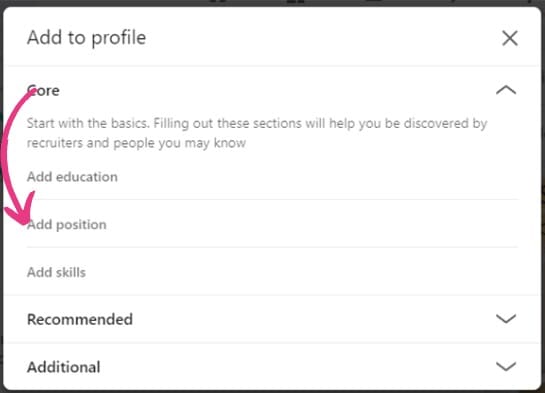This screenshot has height=393, width=545.
Task: Click the pink arrow head near Add position
Action: pos(21,212)
